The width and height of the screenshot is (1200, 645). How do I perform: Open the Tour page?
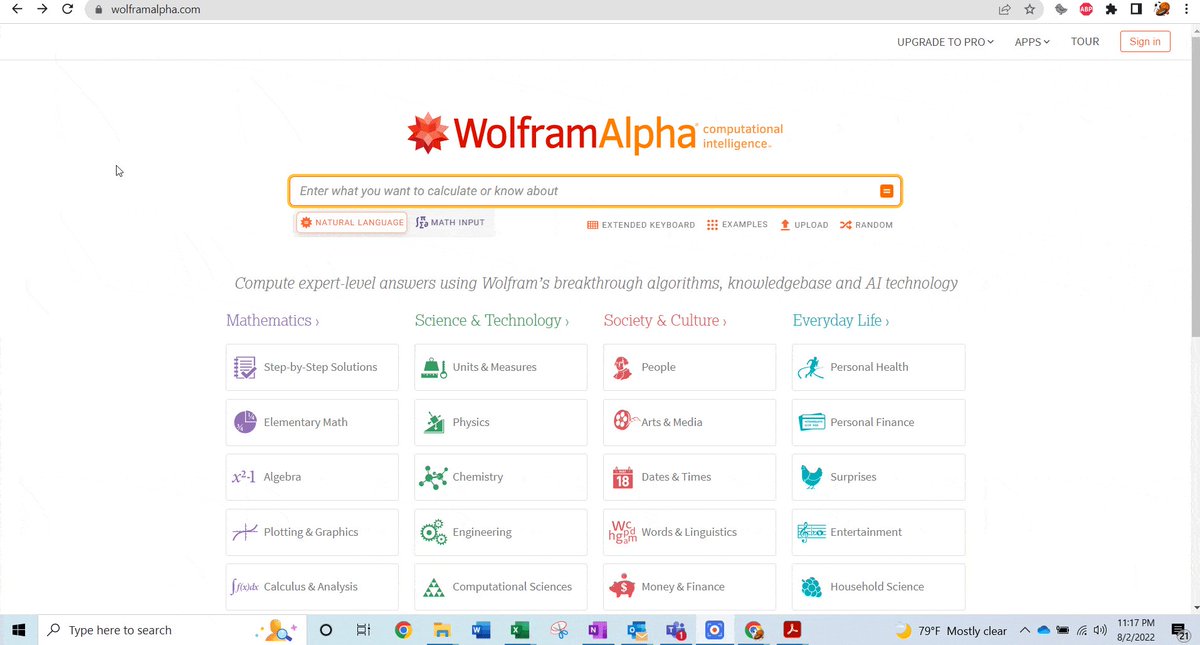[1085, 42]
